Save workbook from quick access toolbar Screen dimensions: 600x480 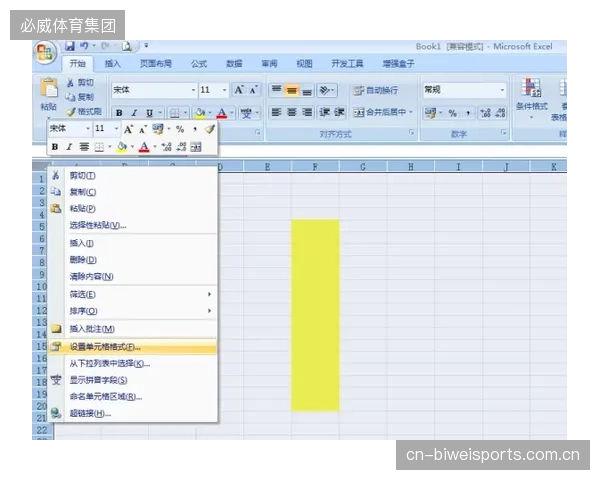tap(70, 46)
